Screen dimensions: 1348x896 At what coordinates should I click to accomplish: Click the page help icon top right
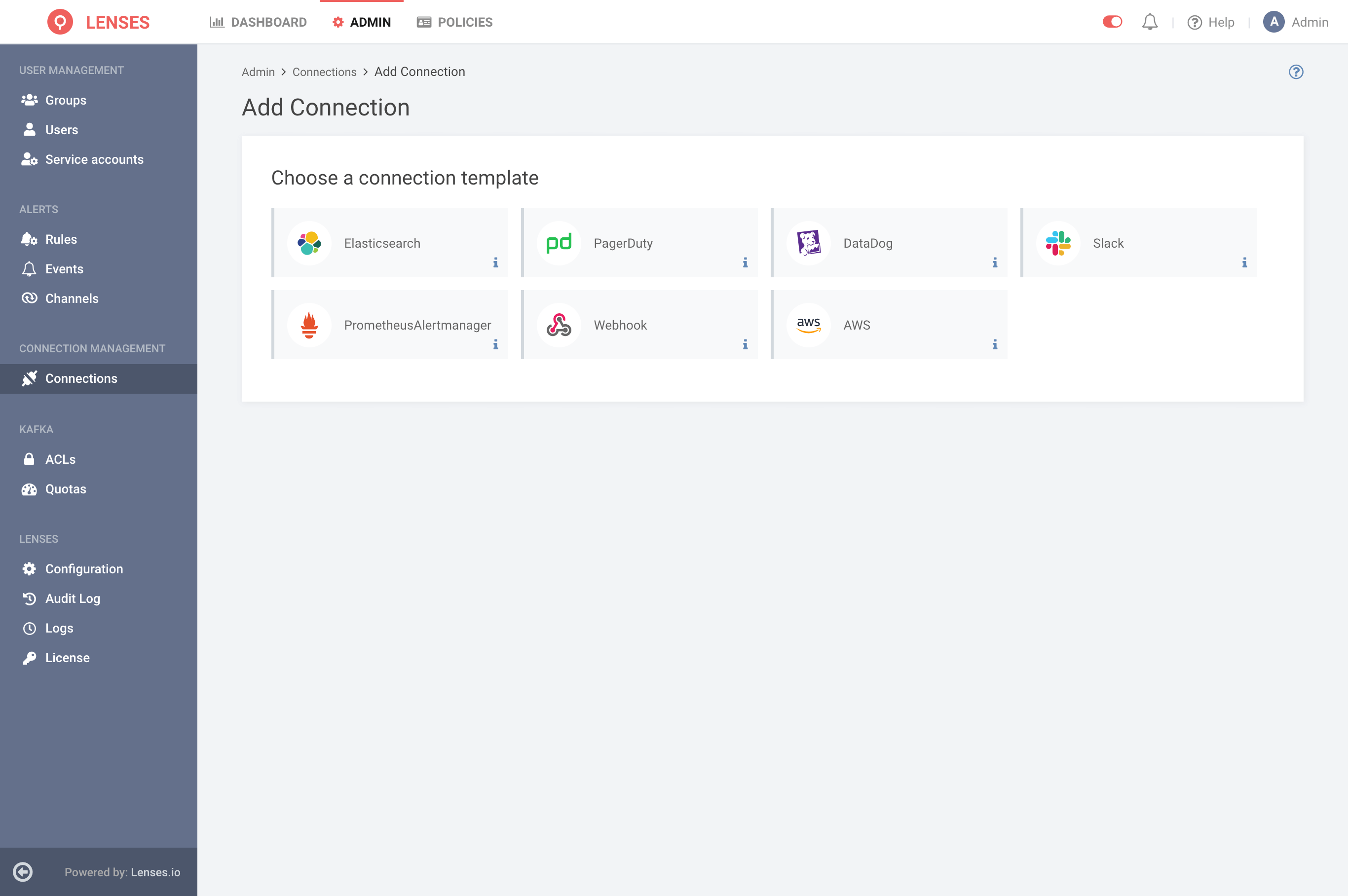click(1296, 72)
